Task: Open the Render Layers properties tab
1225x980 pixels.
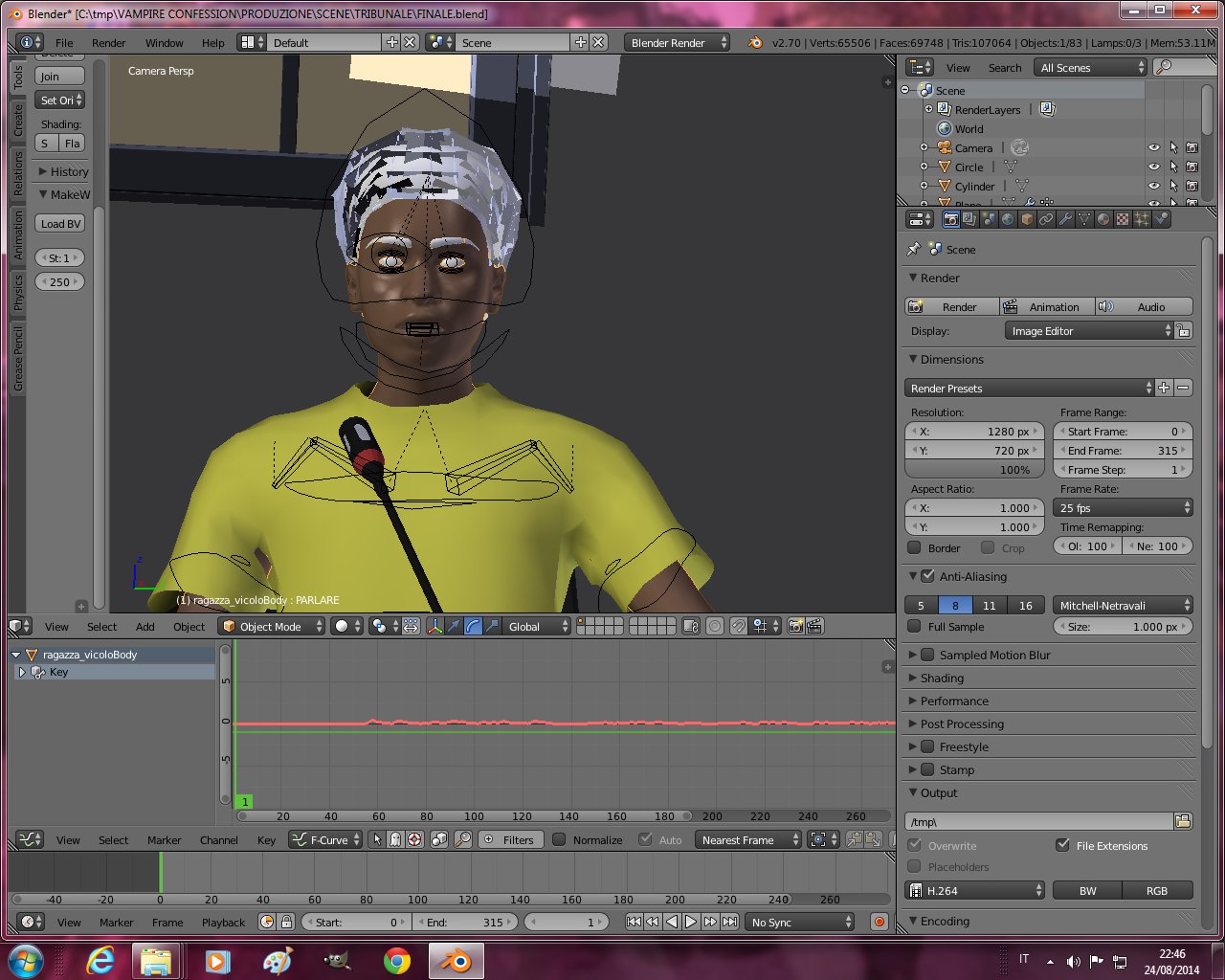Action: point(969,219)
